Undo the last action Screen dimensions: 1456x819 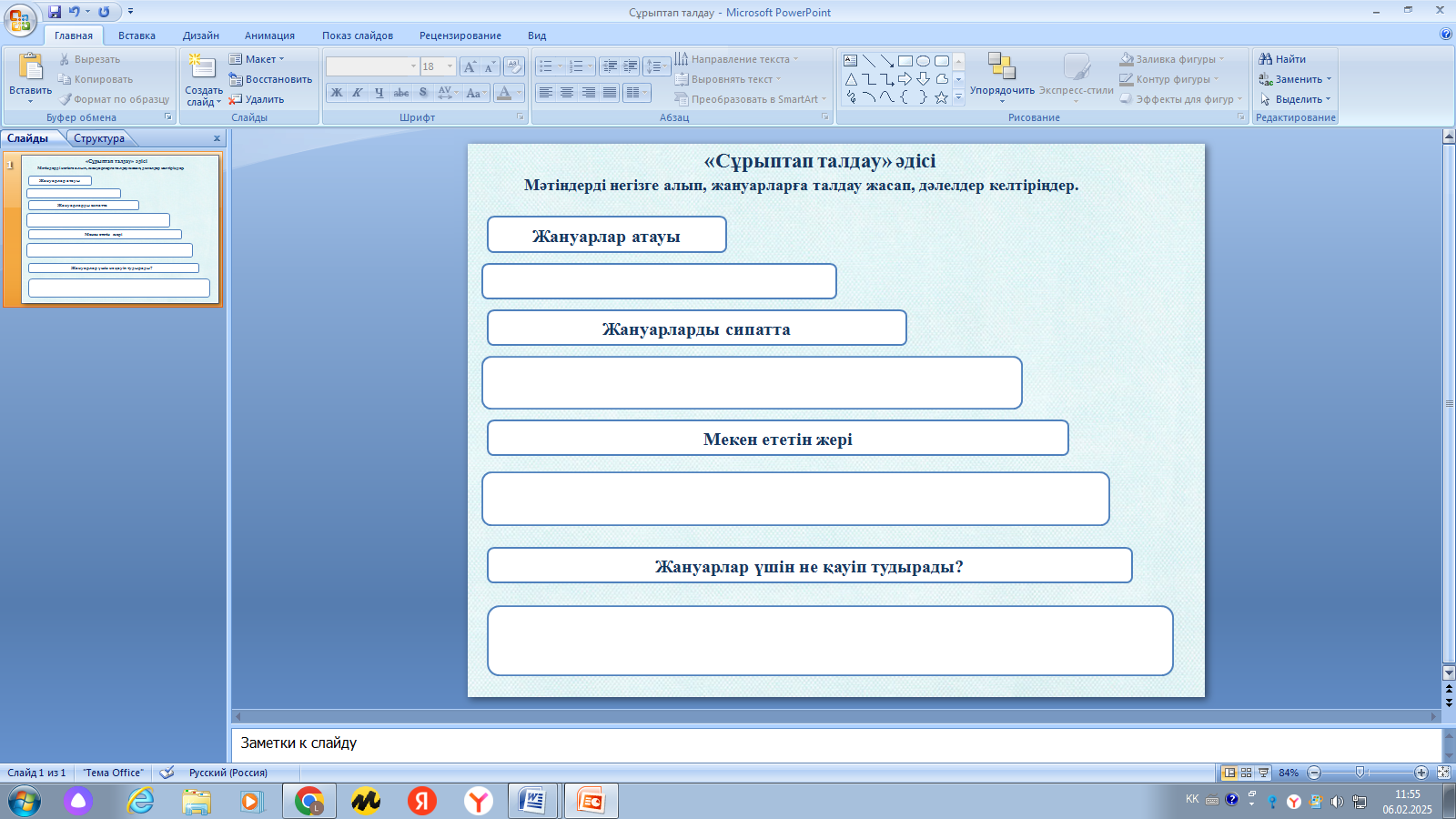pyautogui.click(x=75, y=12)
